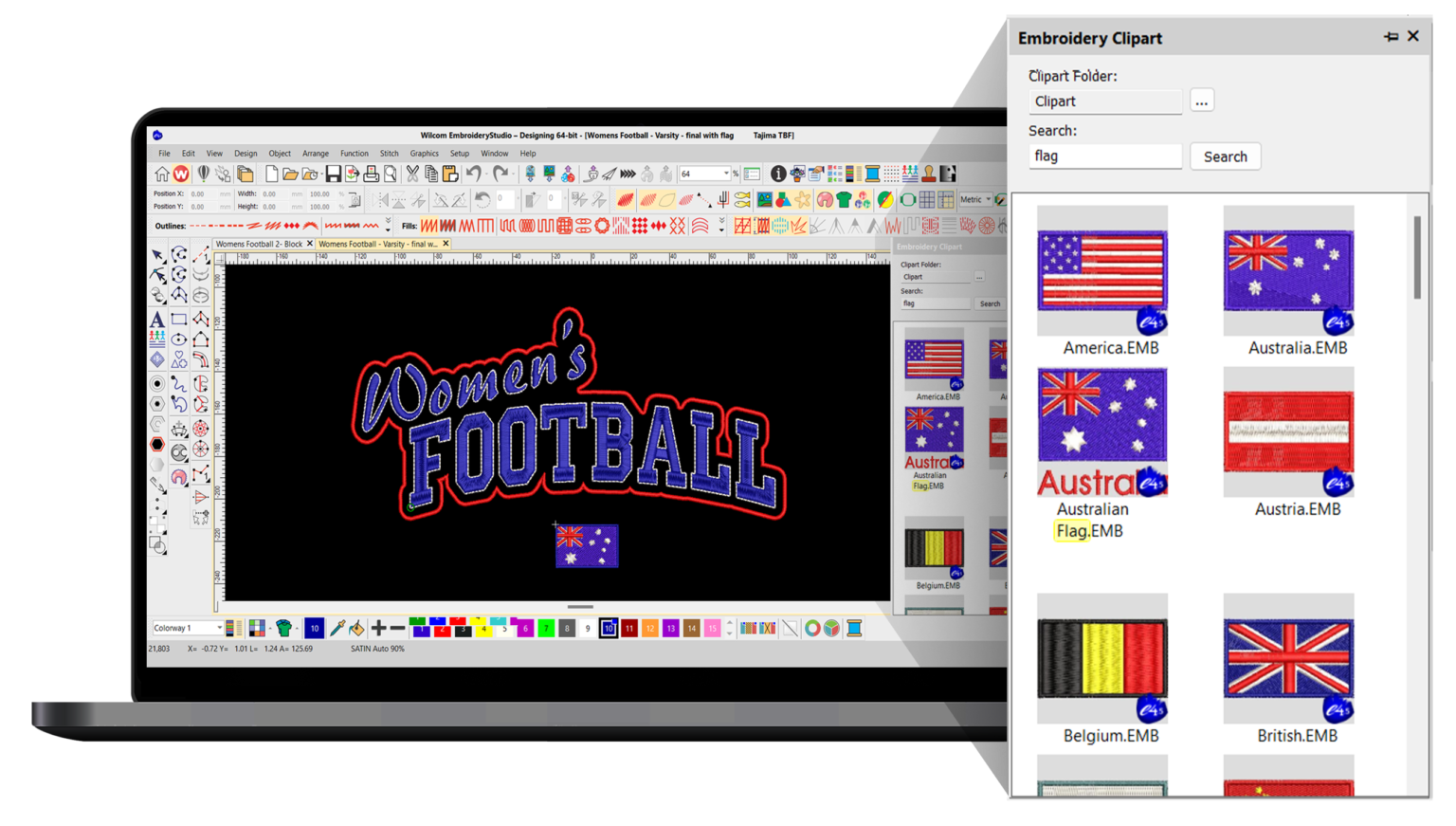Toggle the Metric units selector
Screen dimensions: 1456x826
point(977,199)
